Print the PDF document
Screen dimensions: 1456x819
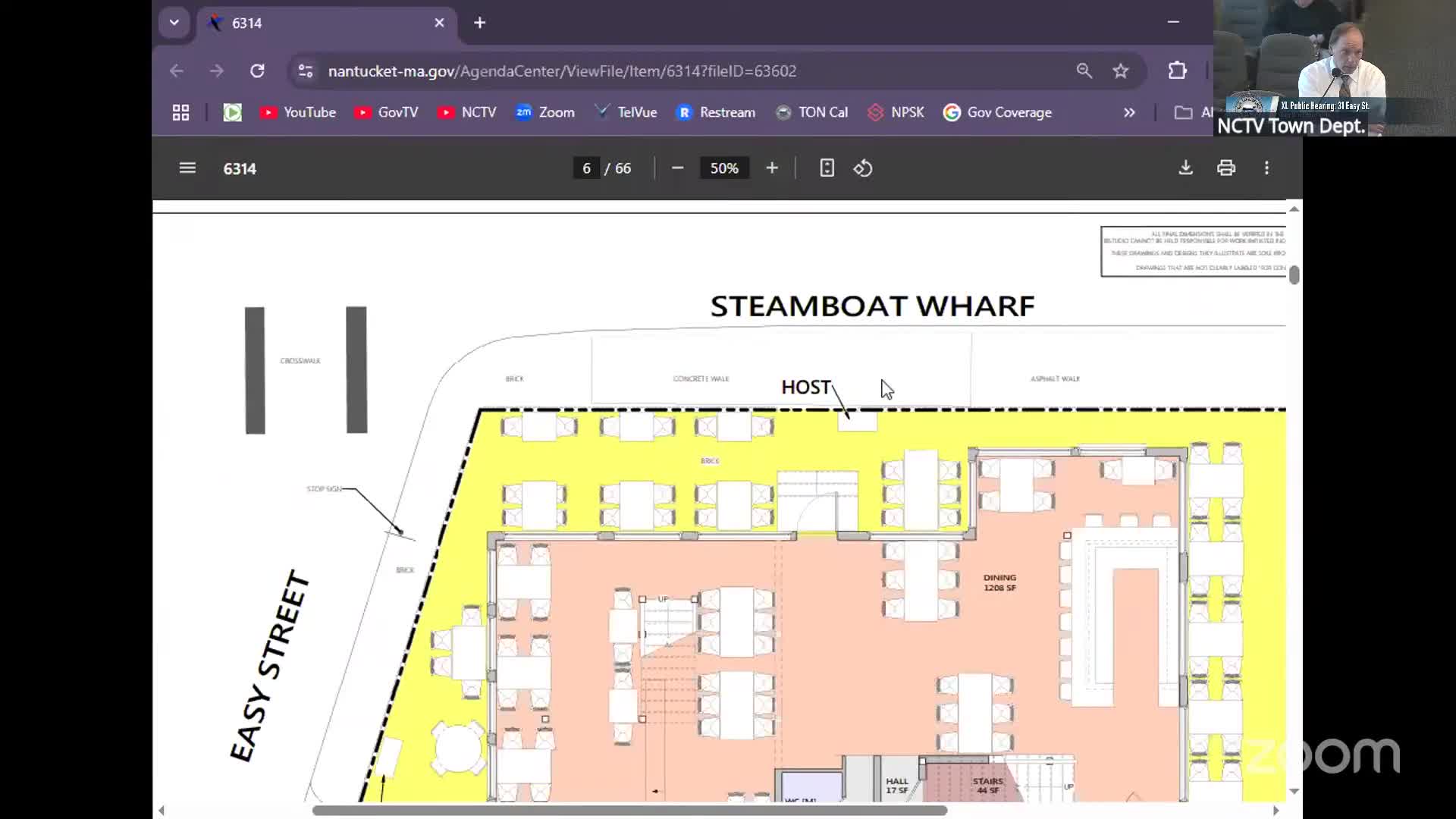(x=1226, y=168)
